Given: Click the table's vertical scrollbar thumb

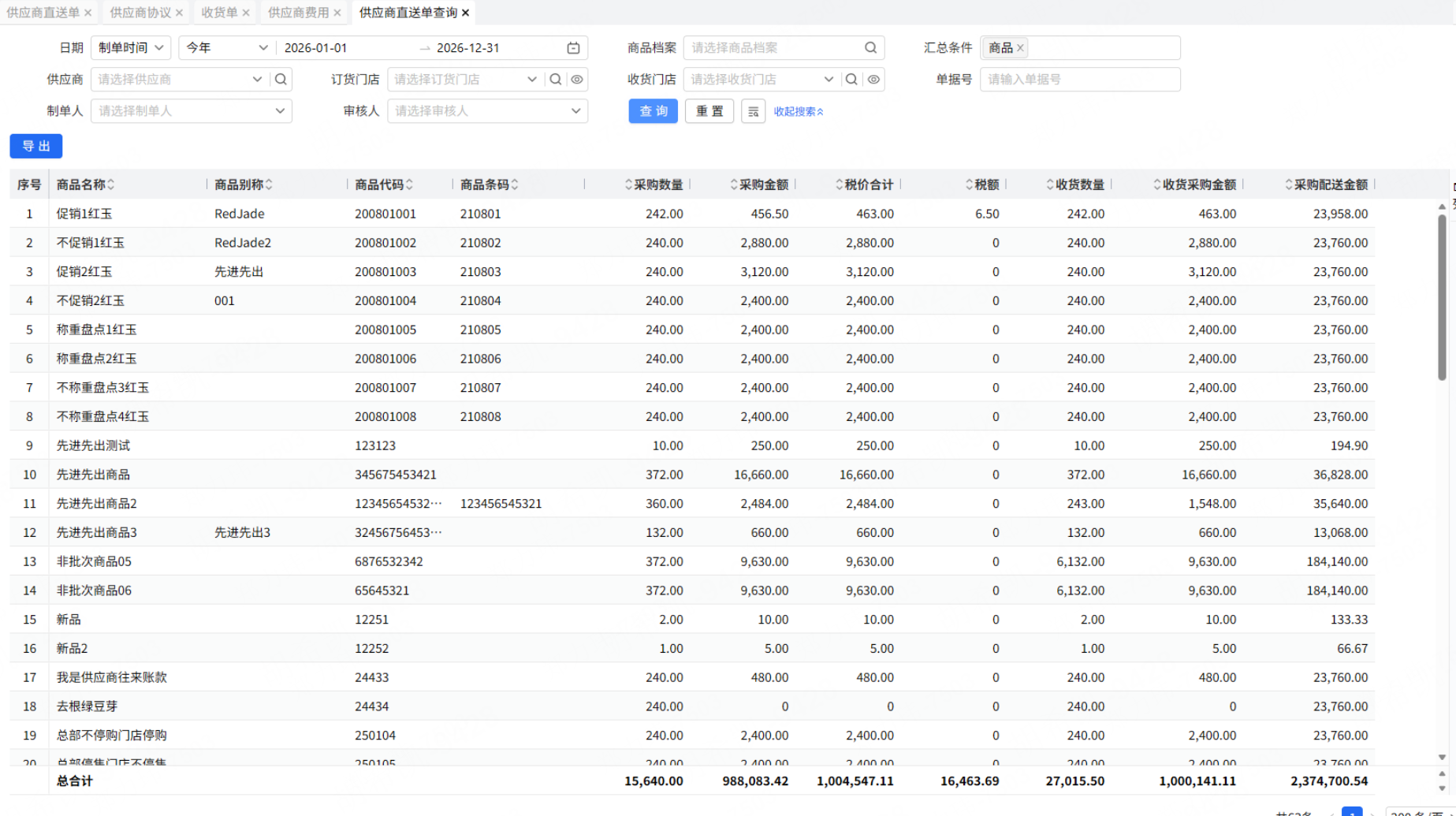Looking at the screenshot, I should [x=1442, y=296].
